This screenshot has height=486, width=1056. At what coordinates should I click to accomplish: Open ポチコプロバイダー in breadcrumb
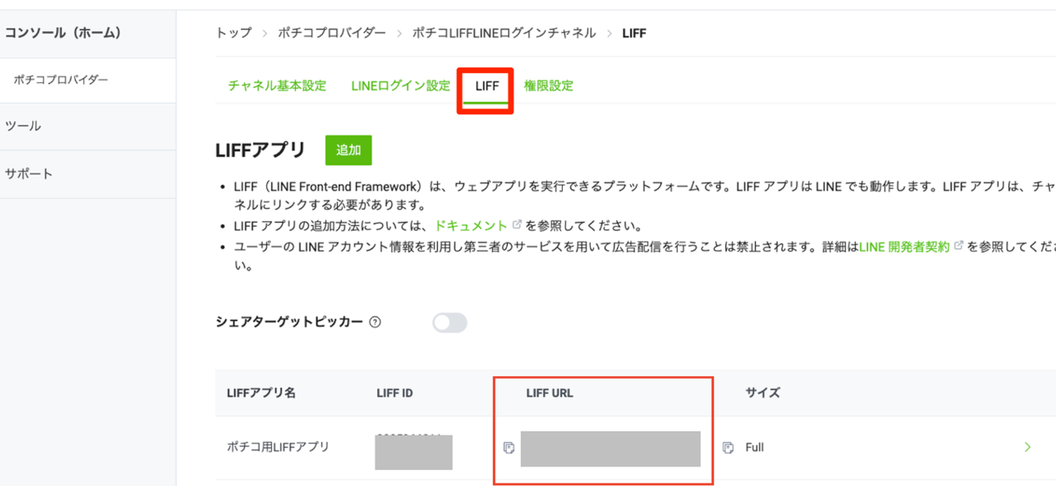pos(332,32)
